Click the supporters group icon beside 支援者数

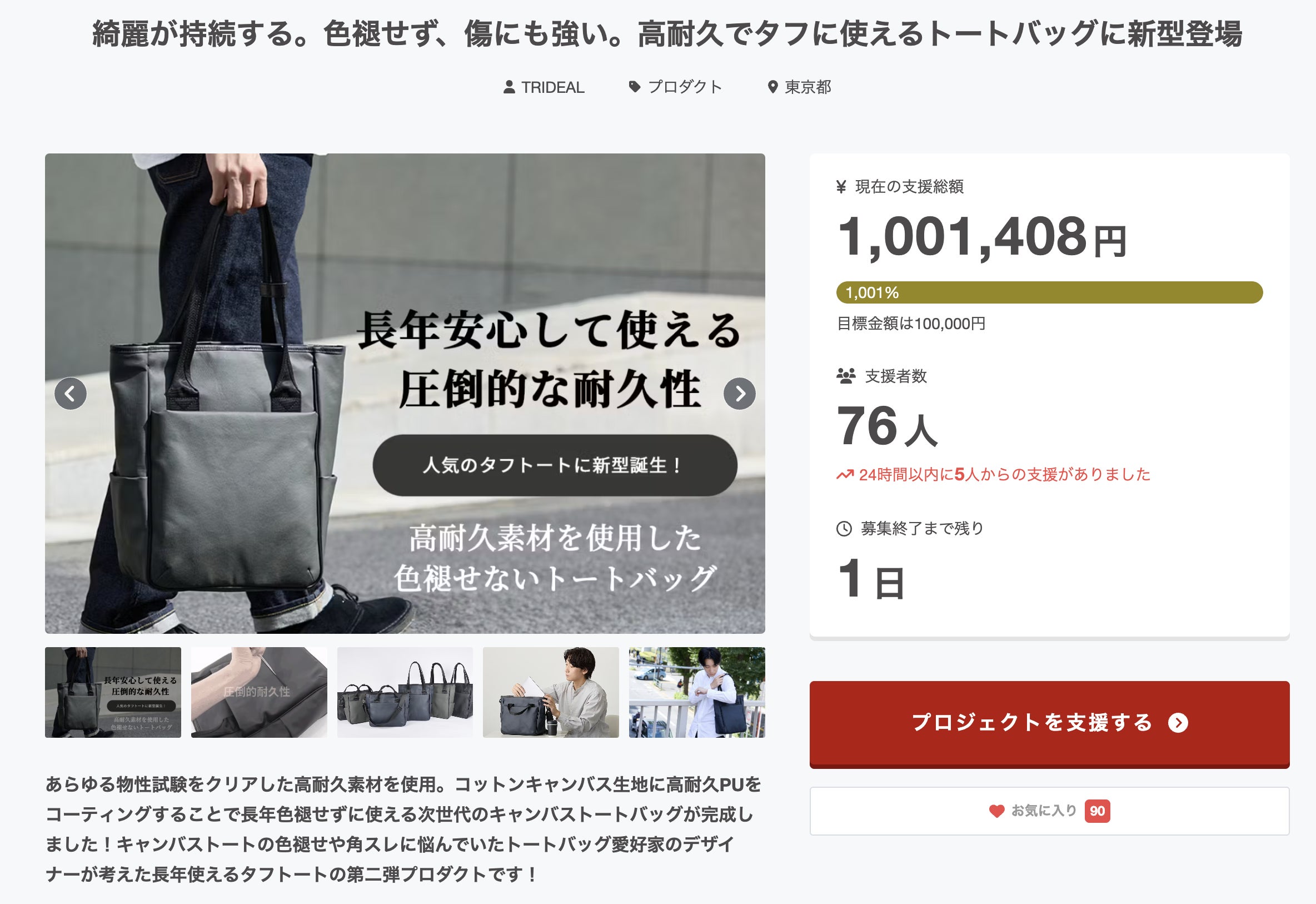pos(846,376)
